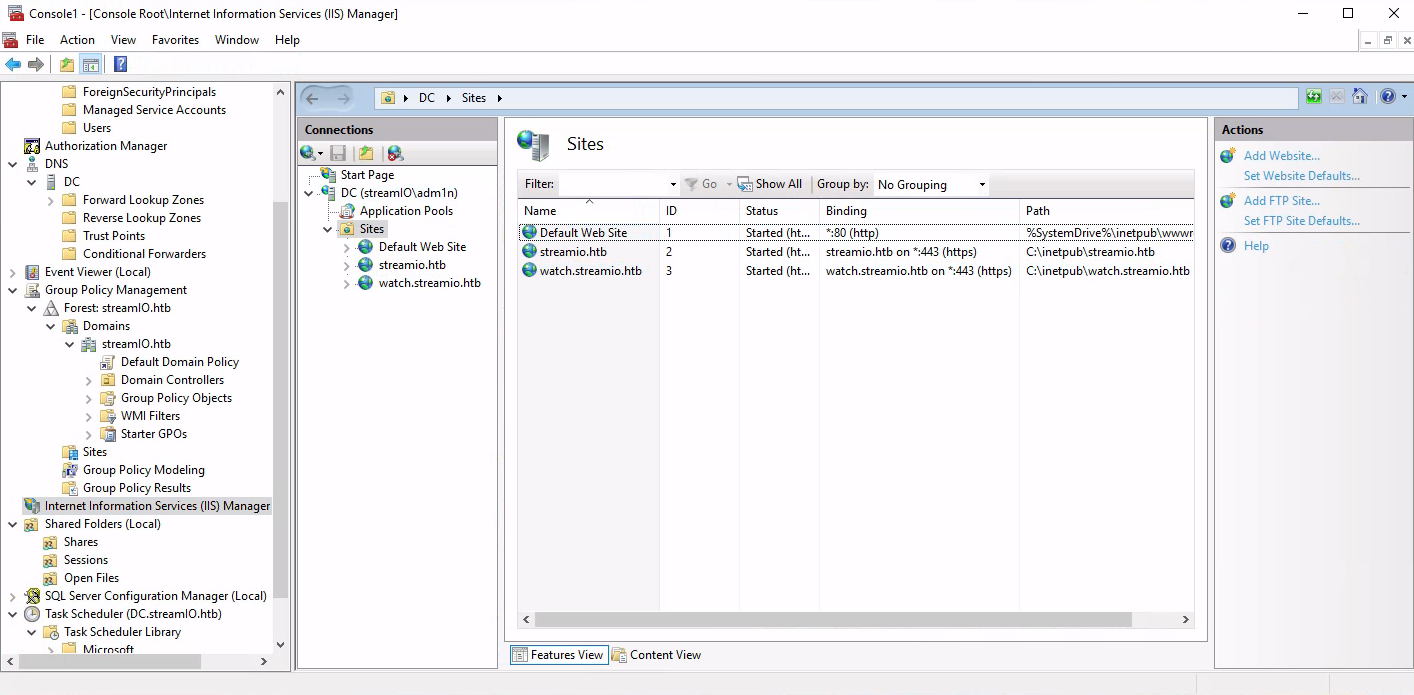Click the Add FTP Site... link

coord(1281,201)
